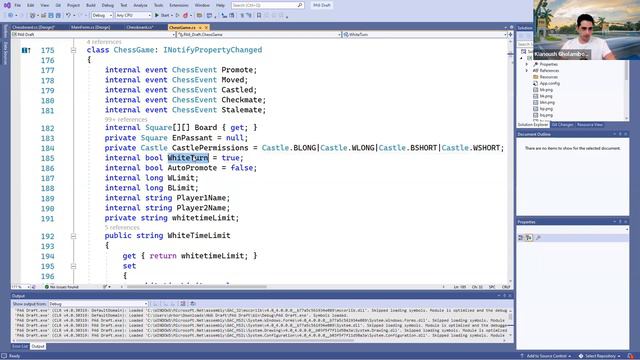640x360 pixels.
Task: Open the WhiteTurn member navigation dropdown
Action: coord(424,35)
